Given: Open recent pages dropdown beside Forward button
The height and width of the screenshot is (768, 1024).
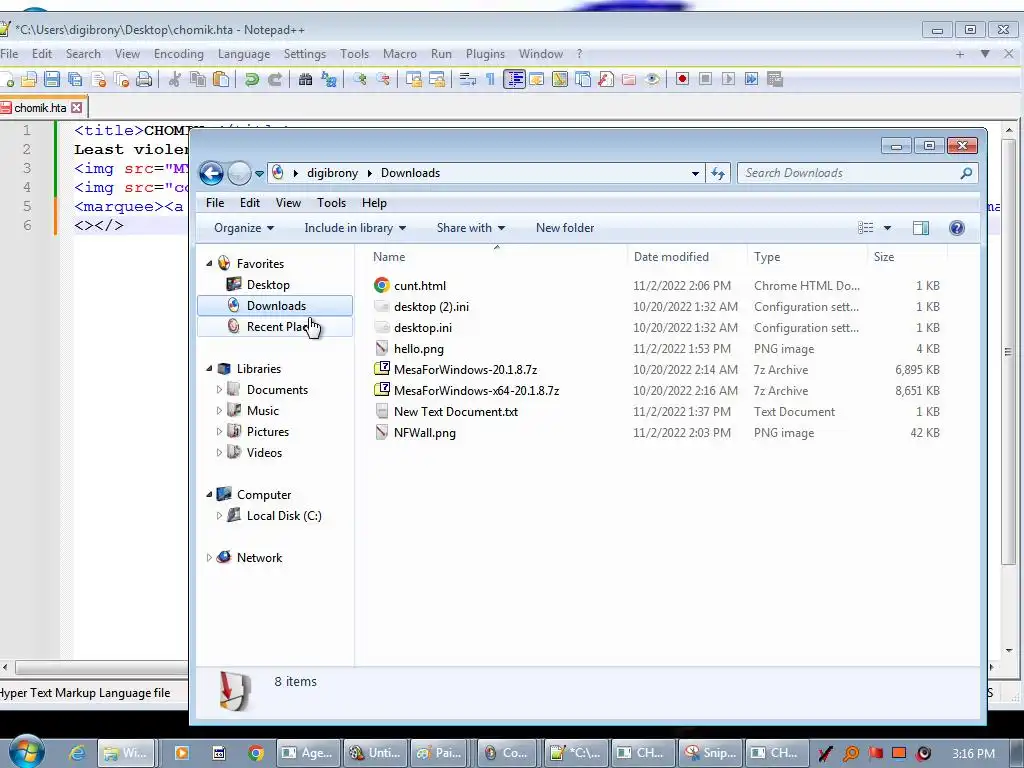Looking at the screenshot, I should tap(259, 174).
